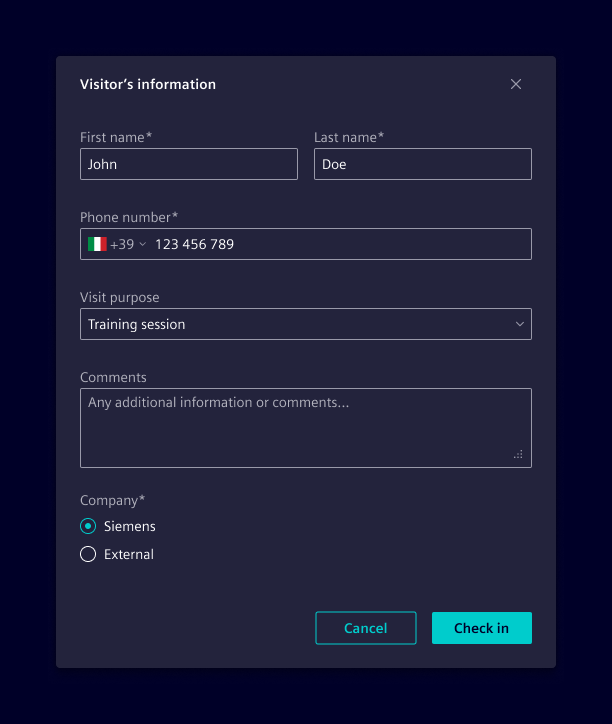Click the Phone number field label

(x=129, y=217)
